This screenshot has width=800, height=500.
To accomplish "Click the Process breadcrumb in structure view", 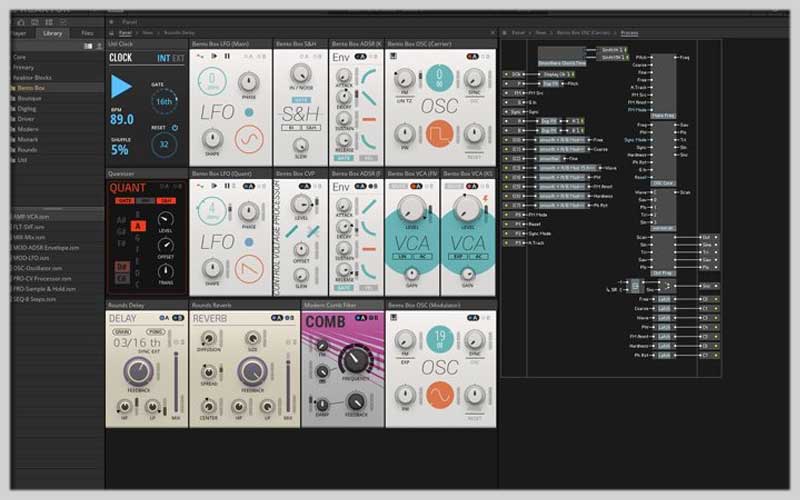I will click(629, 33).
